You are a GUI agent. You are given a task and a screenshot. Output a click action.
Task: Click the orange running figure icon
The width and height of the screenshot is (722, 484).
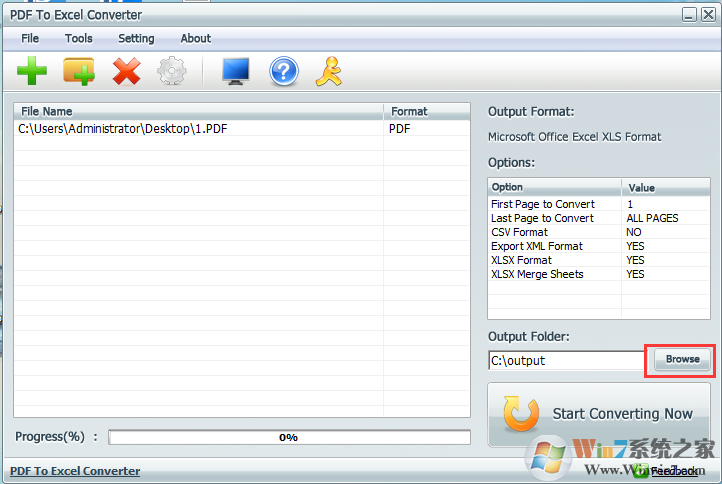coord(329,71)
